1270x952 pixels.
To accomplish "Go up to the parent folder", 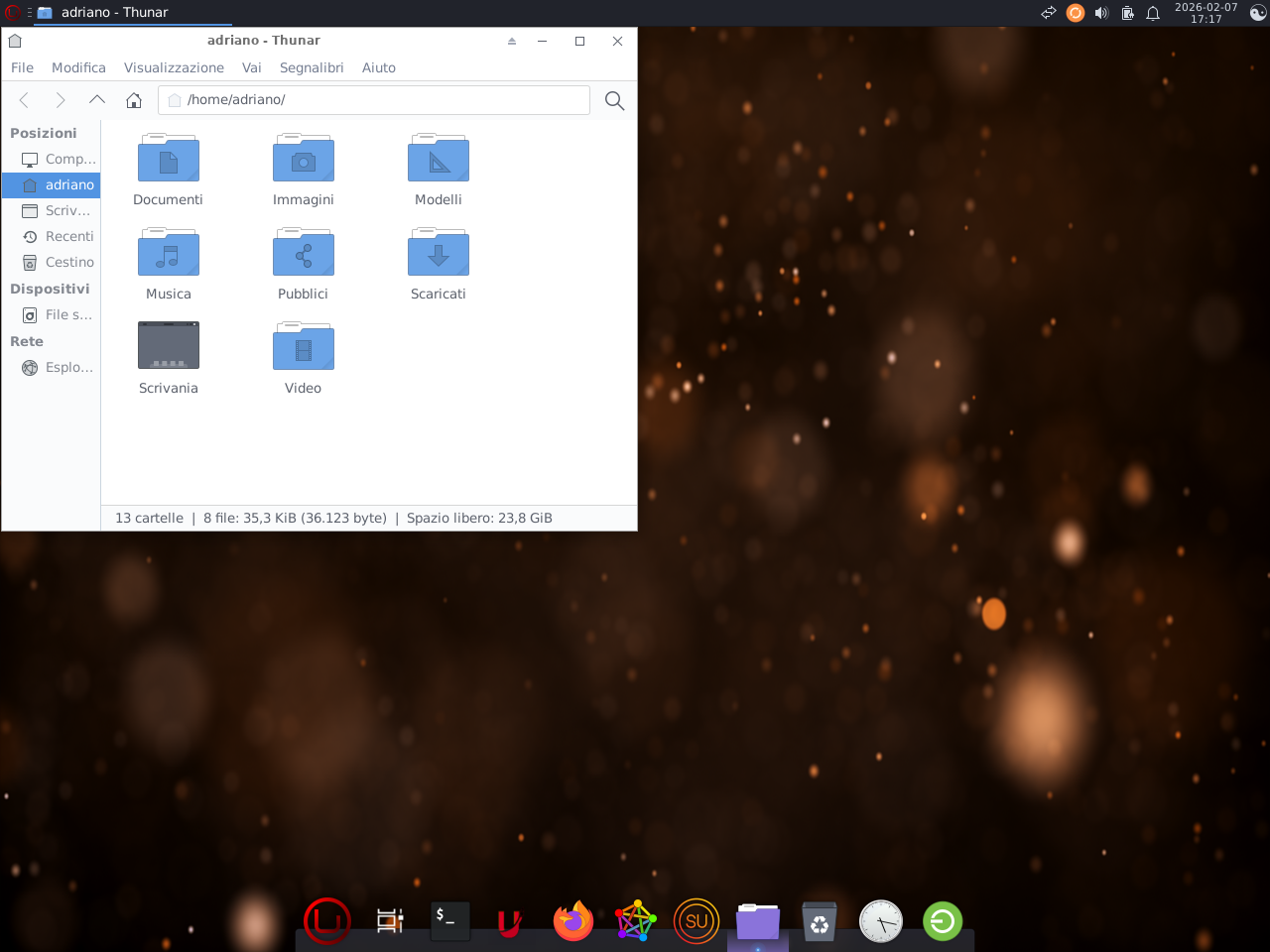I will (97, 100).
